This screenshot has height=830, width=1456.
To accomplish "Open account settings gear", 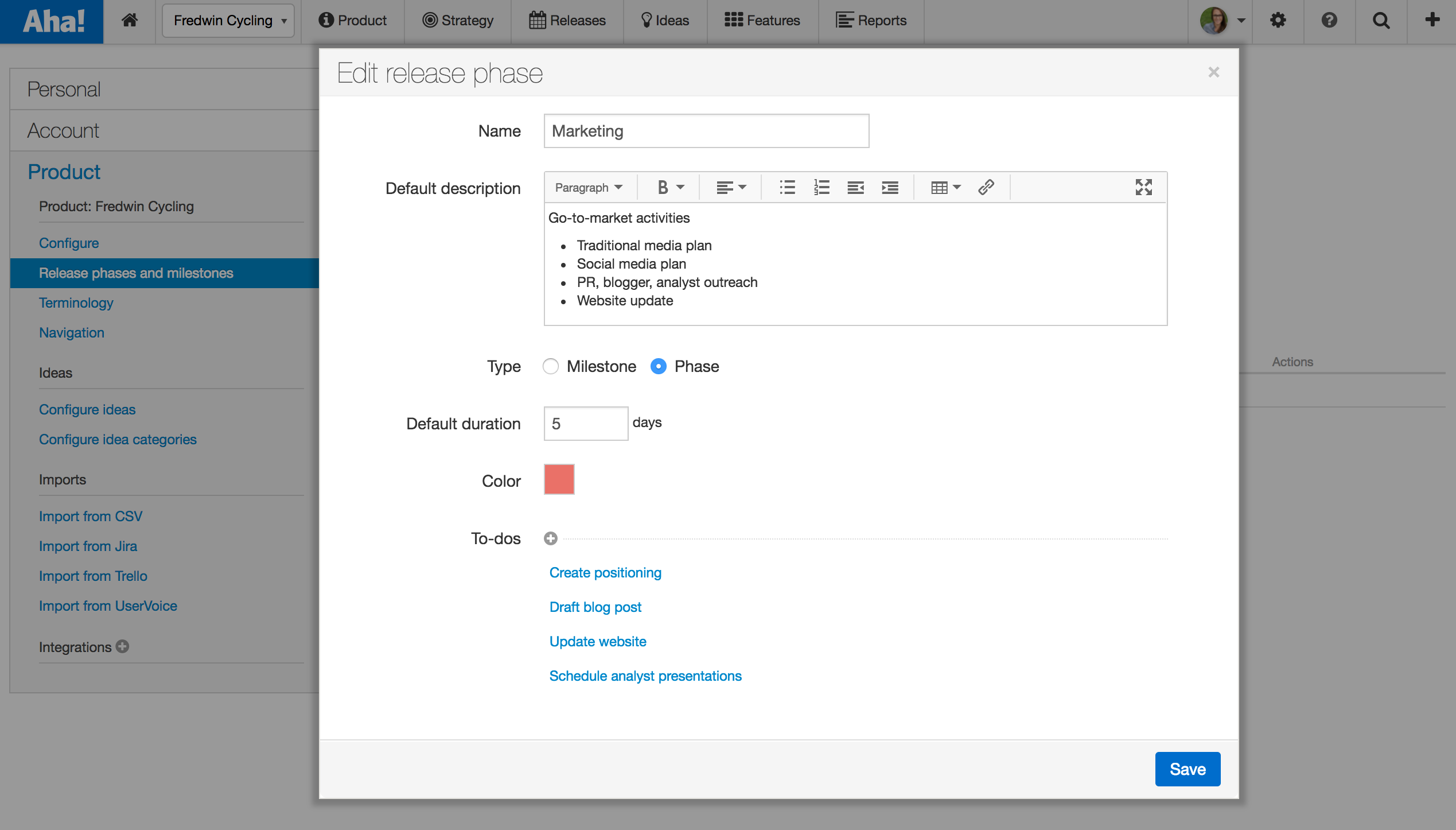I will click(1278, 21).
